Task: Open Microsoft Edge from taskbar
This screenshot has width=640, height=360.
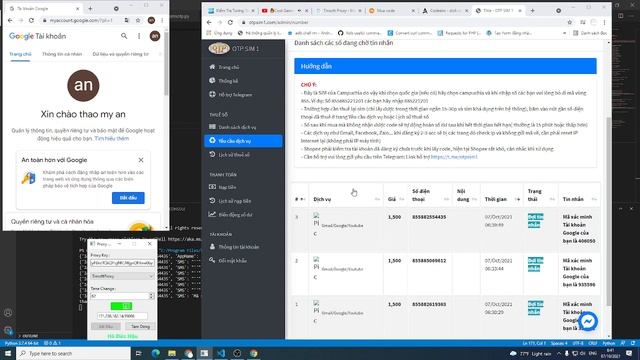Action: pos(156,353)
